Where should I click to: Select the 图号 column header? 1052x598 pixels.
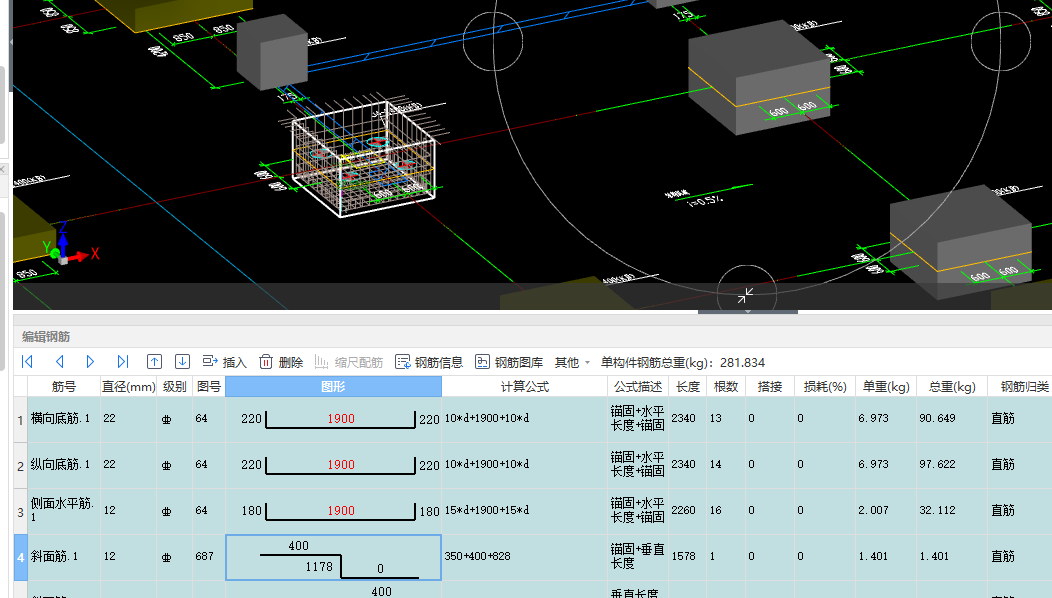(209, 387)
